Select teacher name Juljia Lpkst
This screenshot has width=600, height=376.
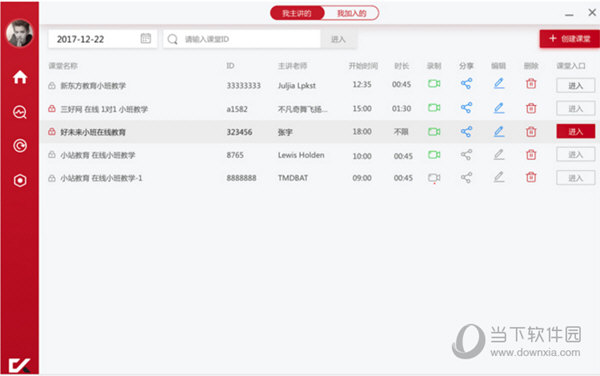tap(297, 86)
